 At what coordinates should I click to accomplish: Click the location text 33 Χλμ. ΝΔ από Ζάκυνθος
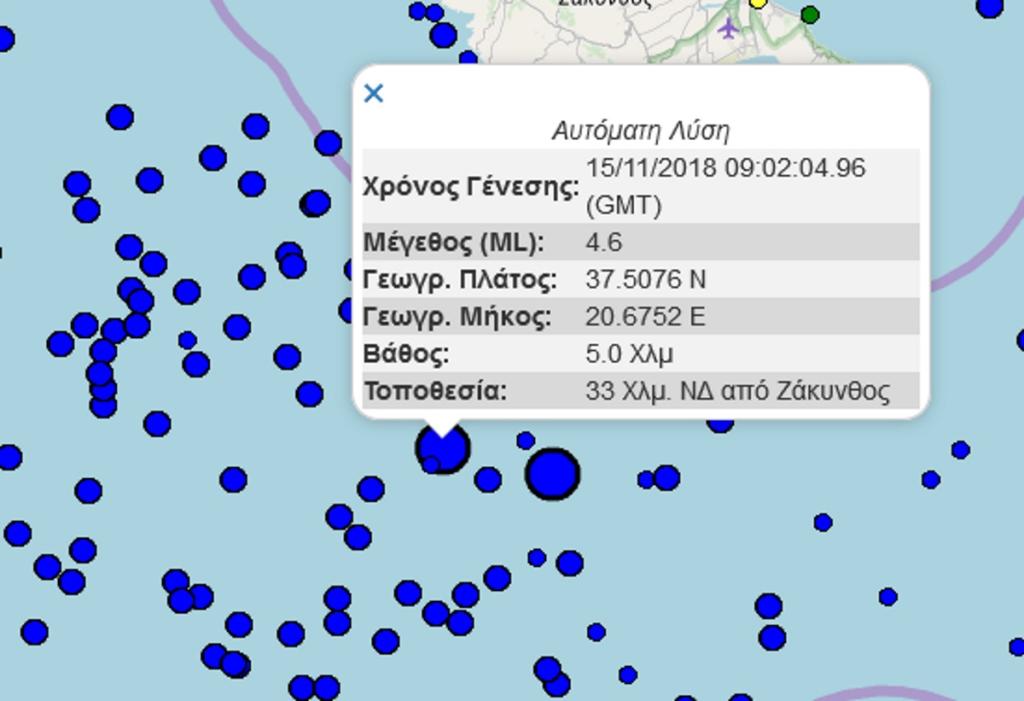coord(737,390)
